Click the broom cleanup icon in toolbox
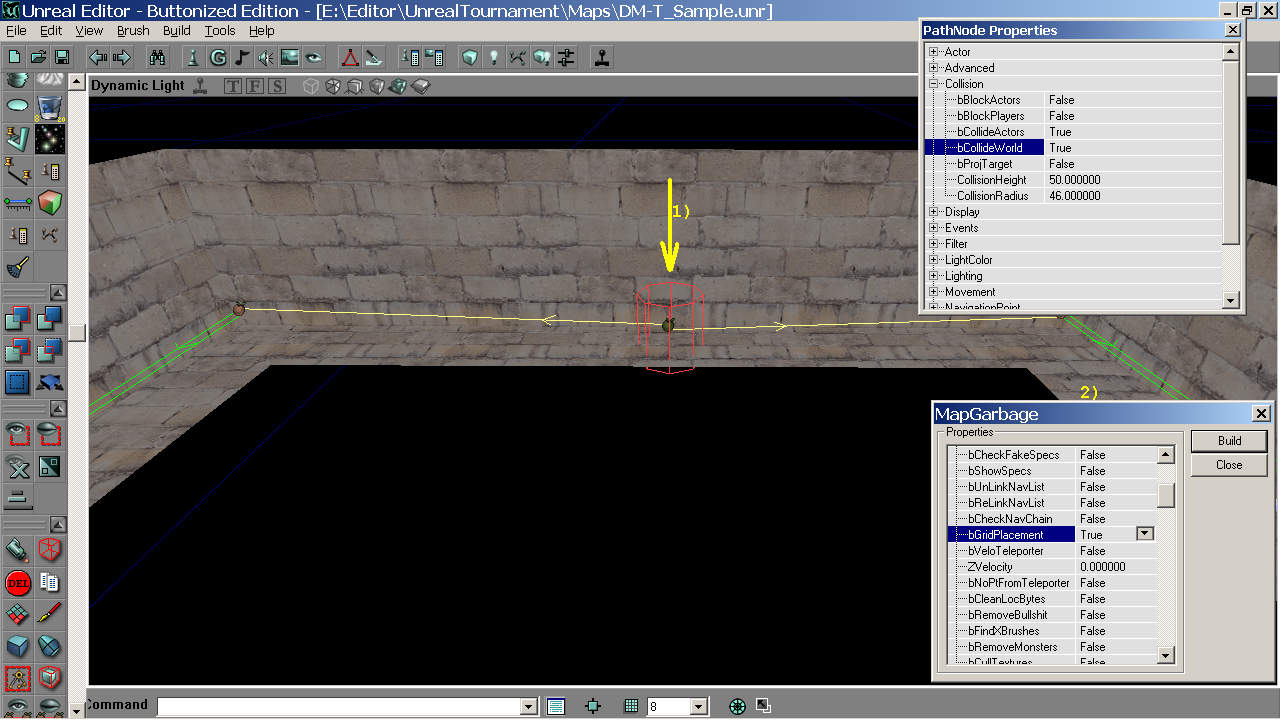The image size is (1280, 720). click(x=18, y=267)
